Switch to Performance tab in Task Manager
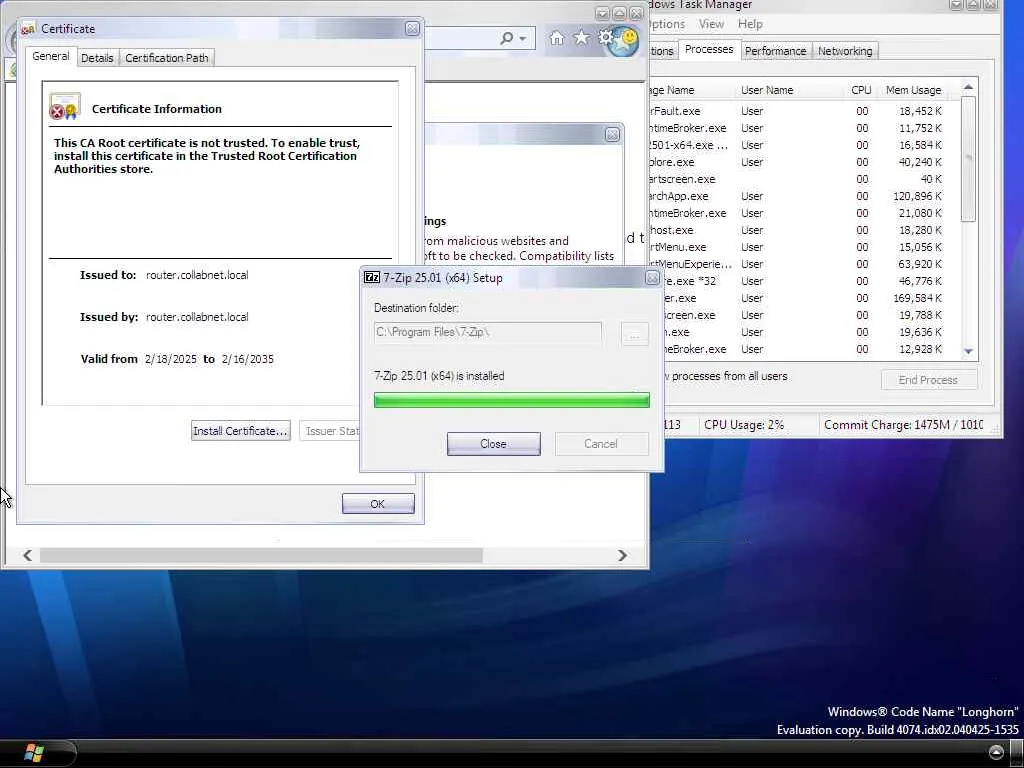The height and width of the screenshot is (768, 1024). coord(775,51)
